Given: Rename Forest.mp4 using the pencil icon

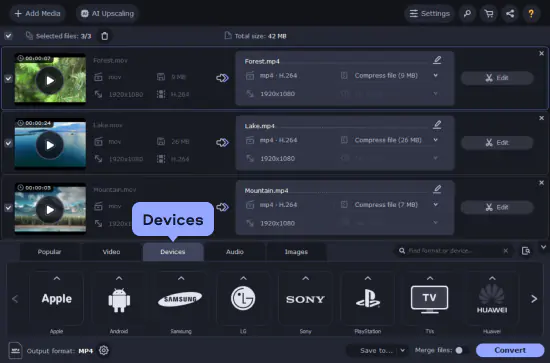Looking at the screenshot, I should pyautogui.click(x=437, y=60).
